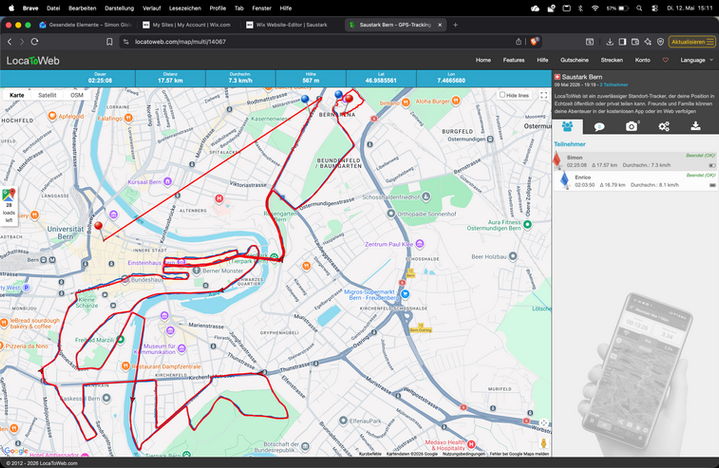Go to Home page
This screenshot has height=468, width=719.
point(483,60)
